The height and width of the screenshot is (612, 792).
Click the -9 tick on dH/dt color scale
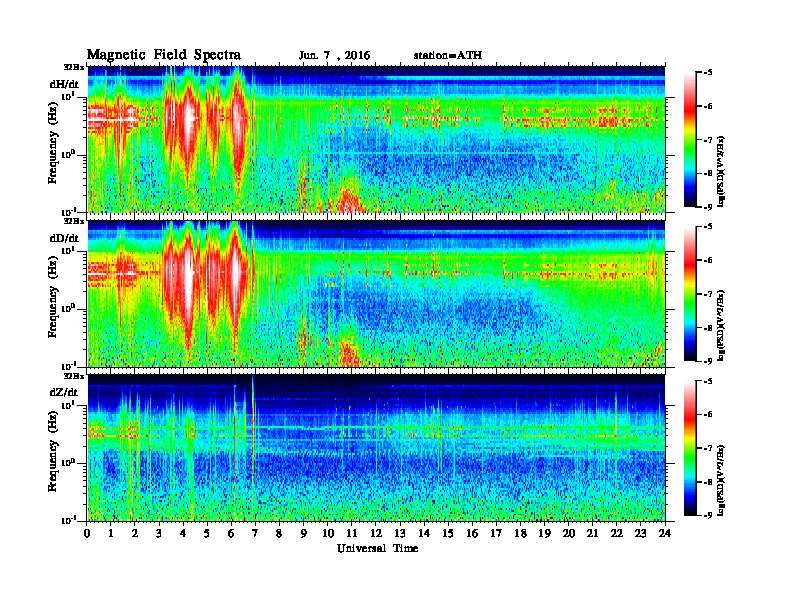tap(708, 206)
